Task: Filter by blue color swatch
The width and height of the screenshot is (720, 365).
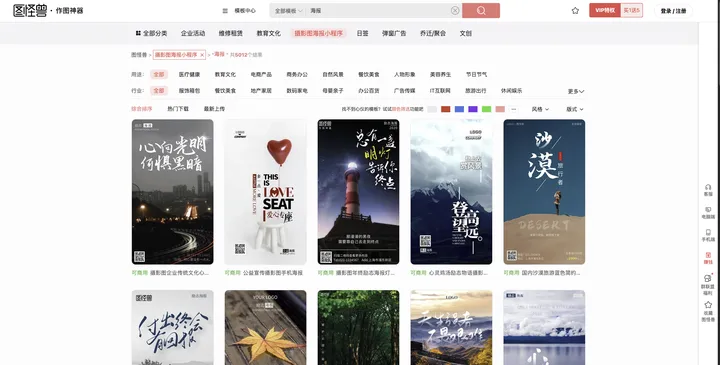Action: tap(459, 109)
